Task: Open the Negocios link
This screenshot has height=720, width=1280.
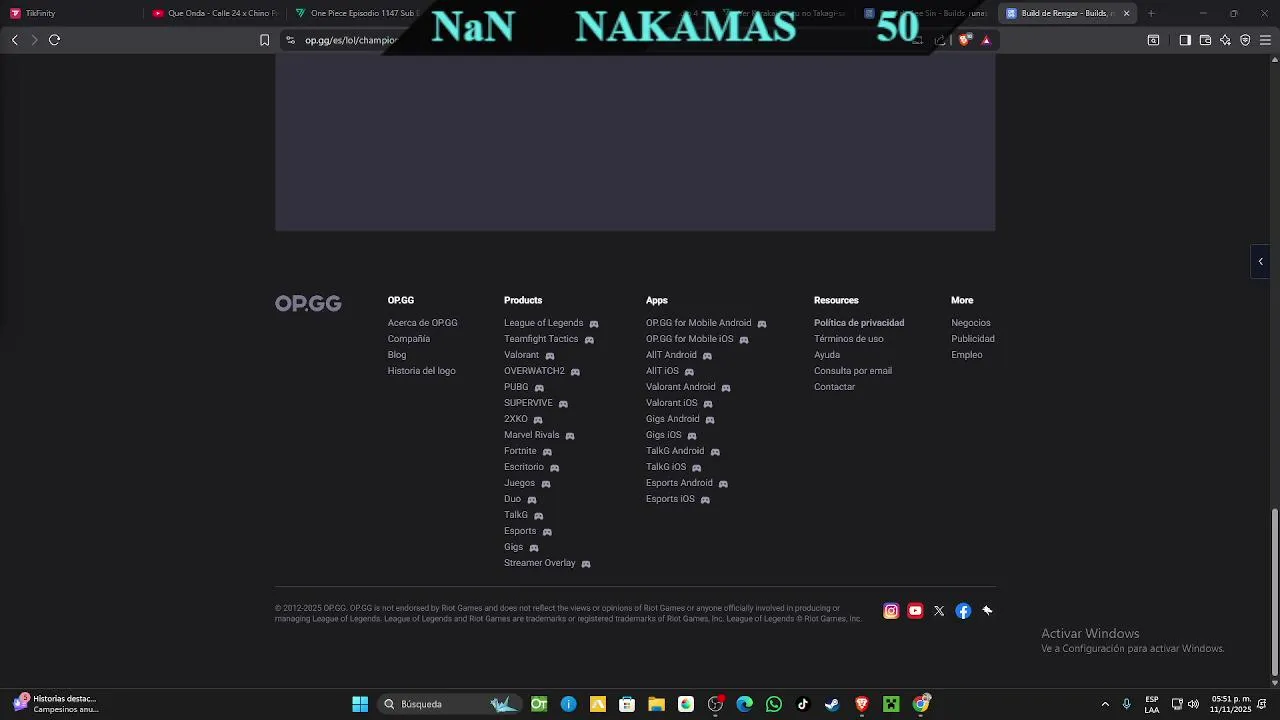Action: pos(970,323)
